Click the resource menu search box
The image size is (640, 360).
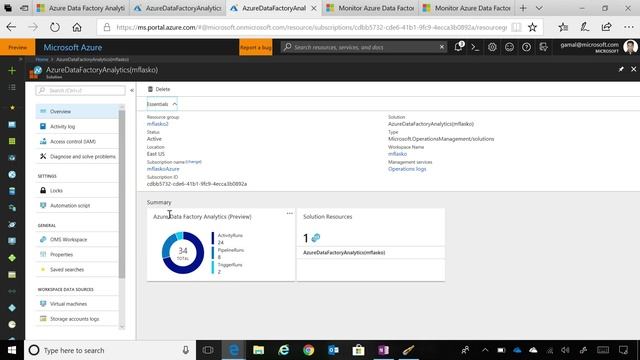[80, 90]
